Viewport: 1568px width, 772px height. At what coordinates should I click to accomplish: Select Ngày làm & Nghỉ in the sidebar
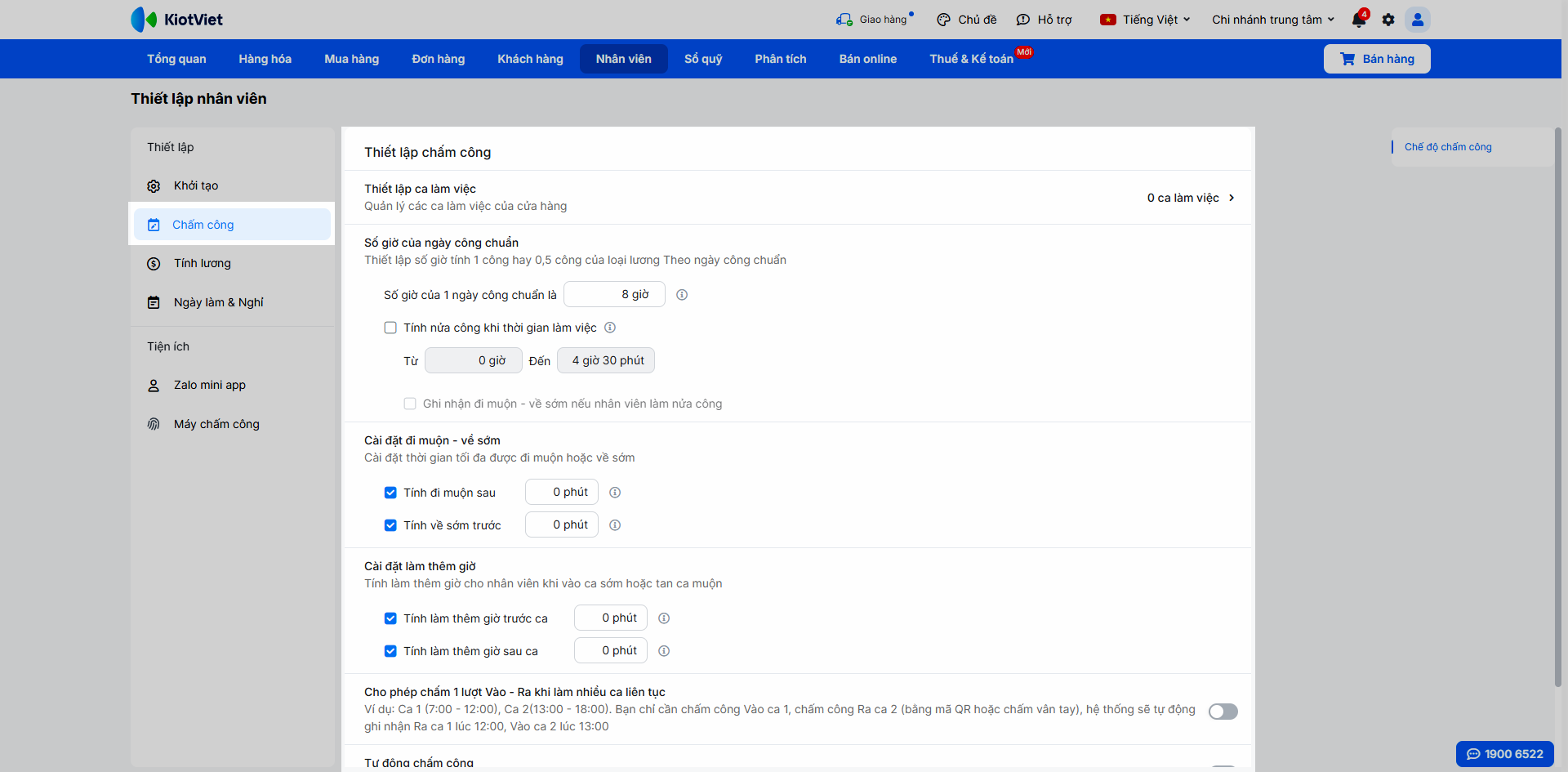coord(232,303)
